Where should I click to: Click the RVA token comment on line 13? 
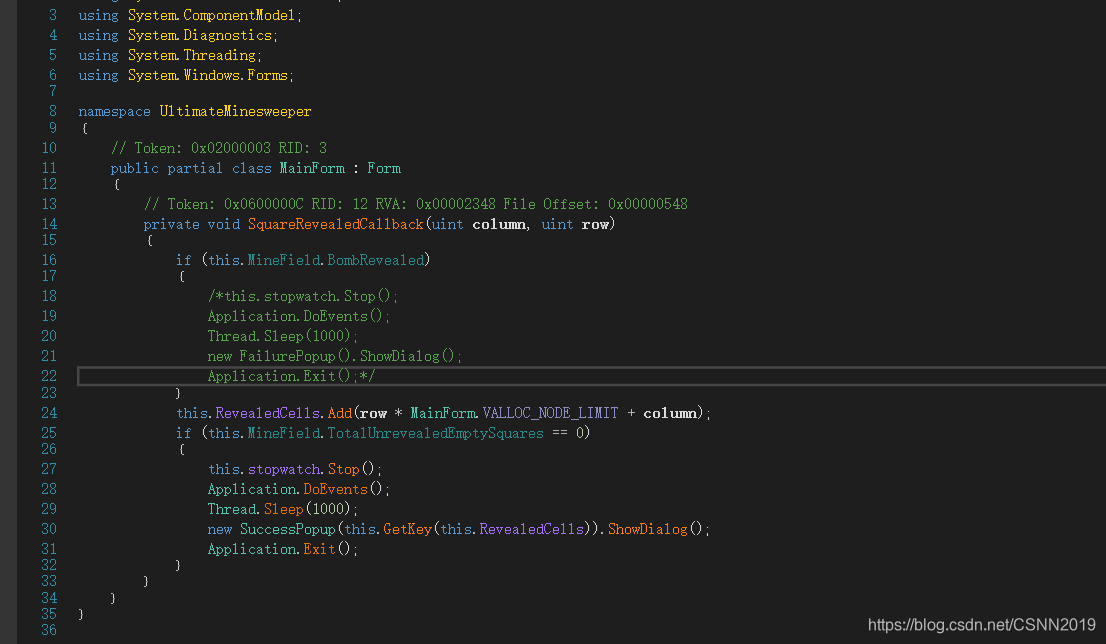pos(415,204)
